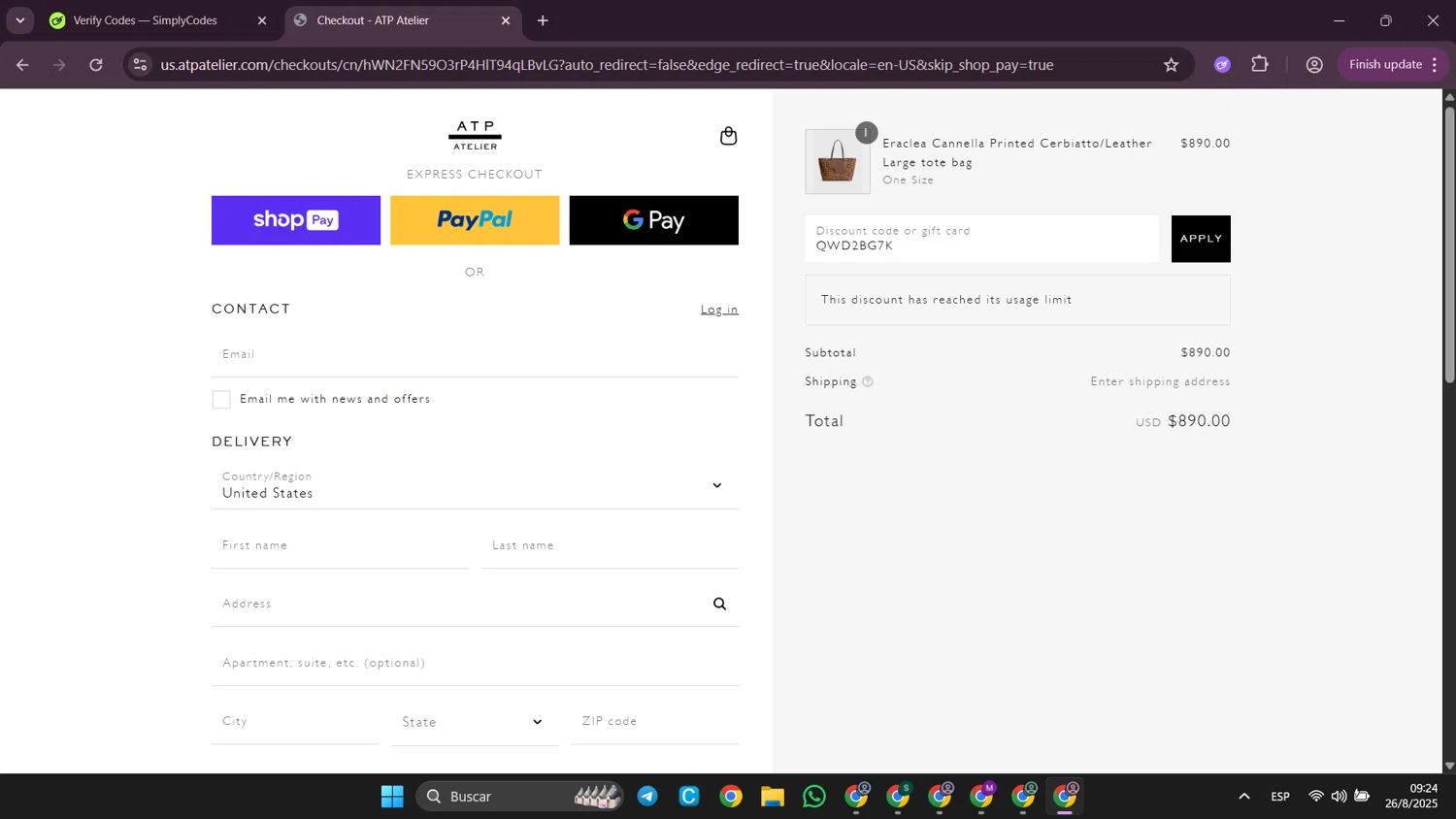Screen dimensions: 1456x819
Task: Close the Checkout - ATP Atelier tab
Action: click(x=506, y=20)
